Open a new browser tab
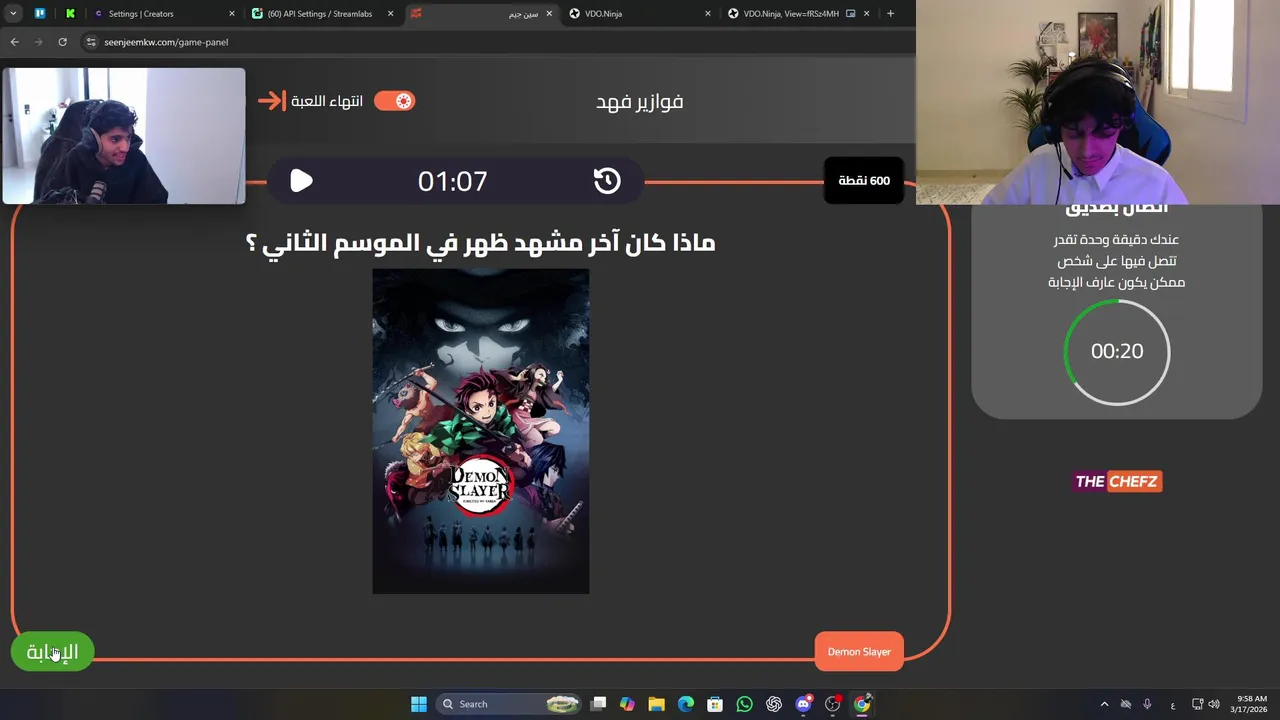This screenshot has height=720, width=1280. click(x=890, y=14)
